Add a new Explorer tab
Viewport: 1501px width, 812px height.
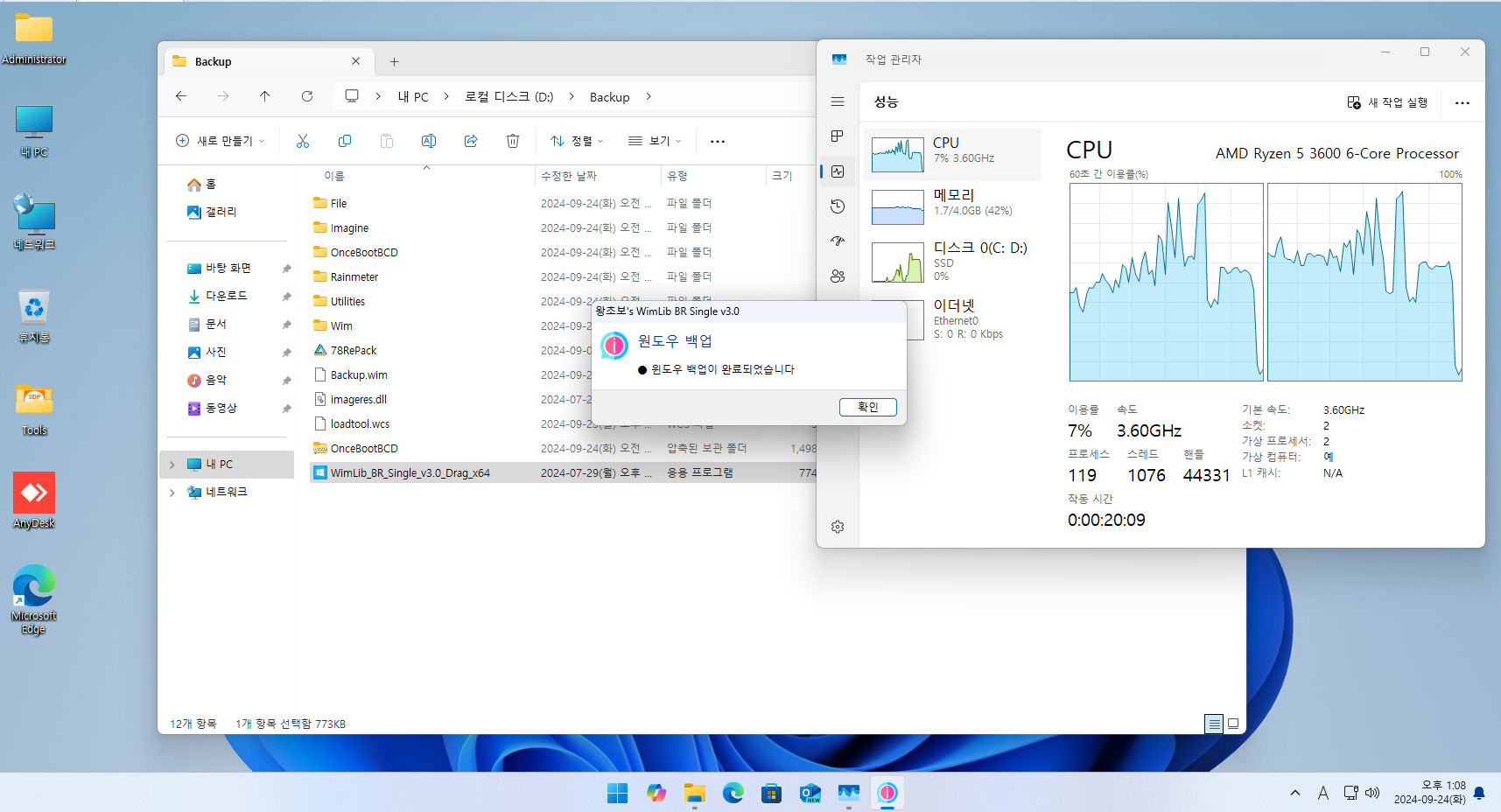click(x=395, y=61)
